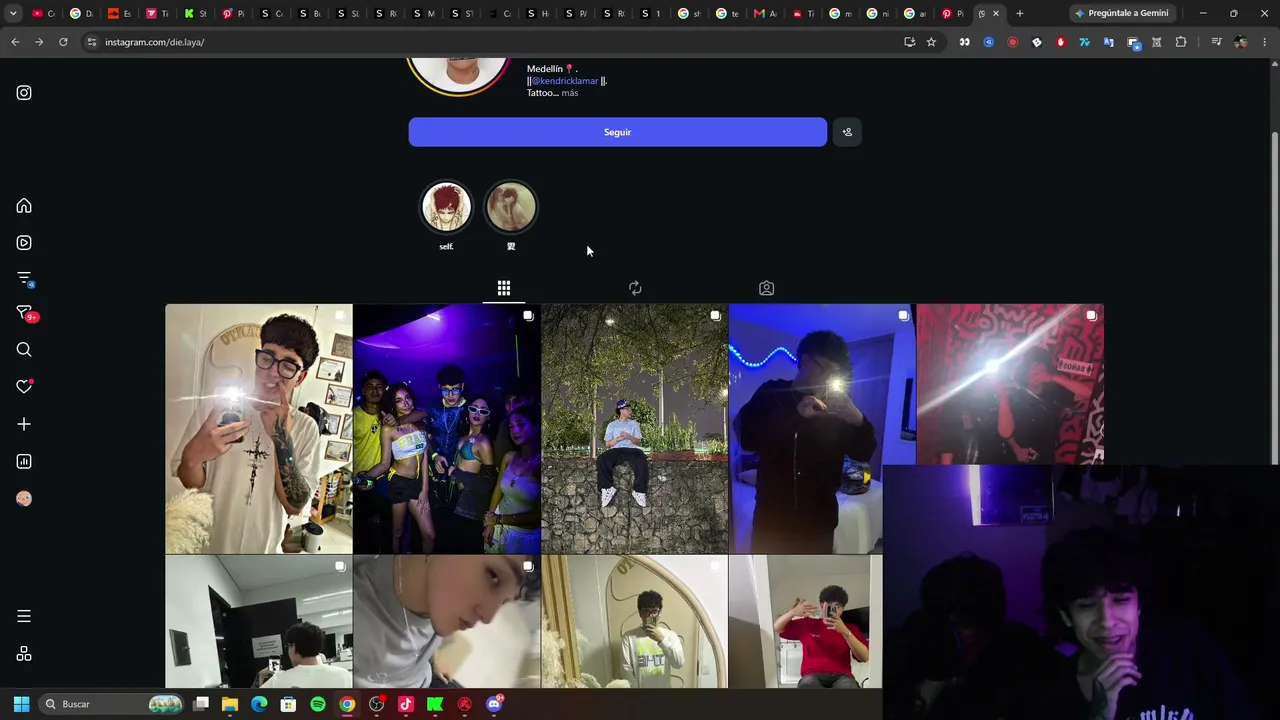
Task: Open TikTok from the taskbar
Action: coord(406,704)
